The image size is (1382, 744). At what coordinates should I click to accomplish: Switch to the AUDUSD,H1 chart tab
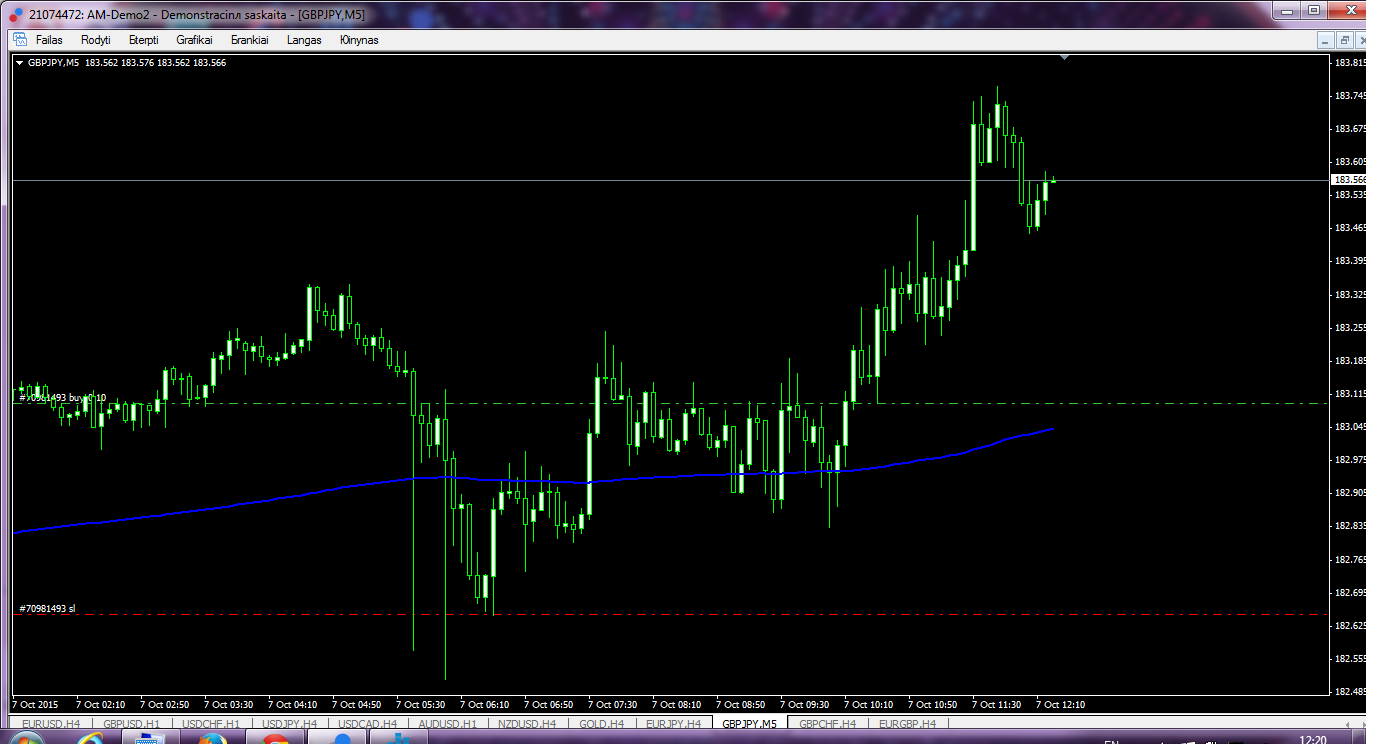pos(447,724)
